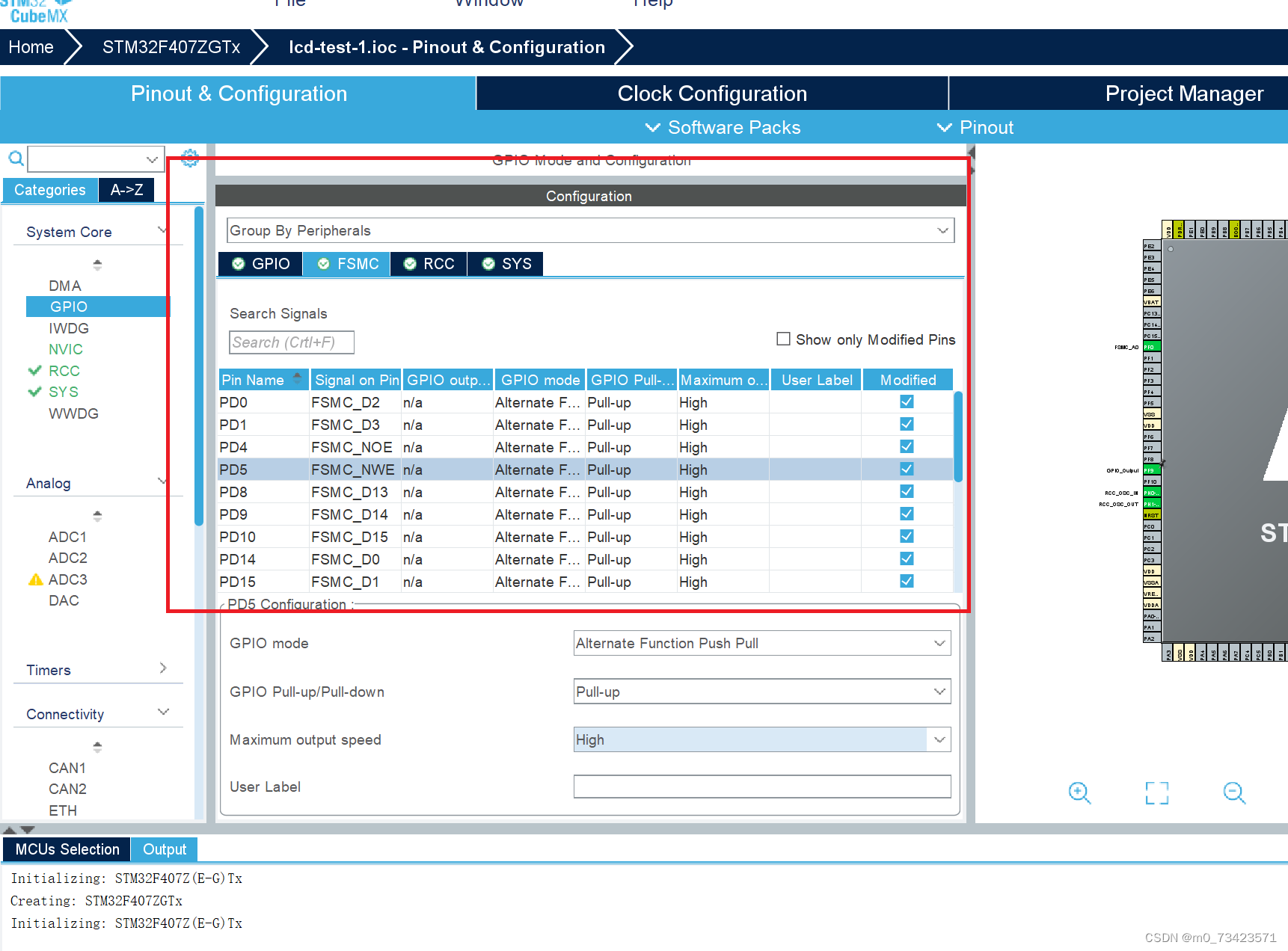The image size is (1288, 951).
Task: Open the Pinout dropdown menu
Action: [x=975, y=127]
